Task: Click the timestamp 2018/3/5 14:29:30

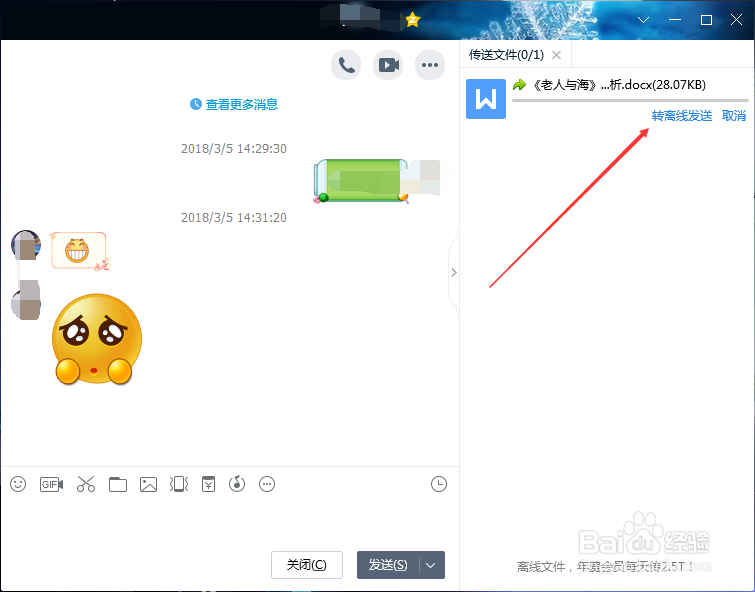Action: coord(234,148)
